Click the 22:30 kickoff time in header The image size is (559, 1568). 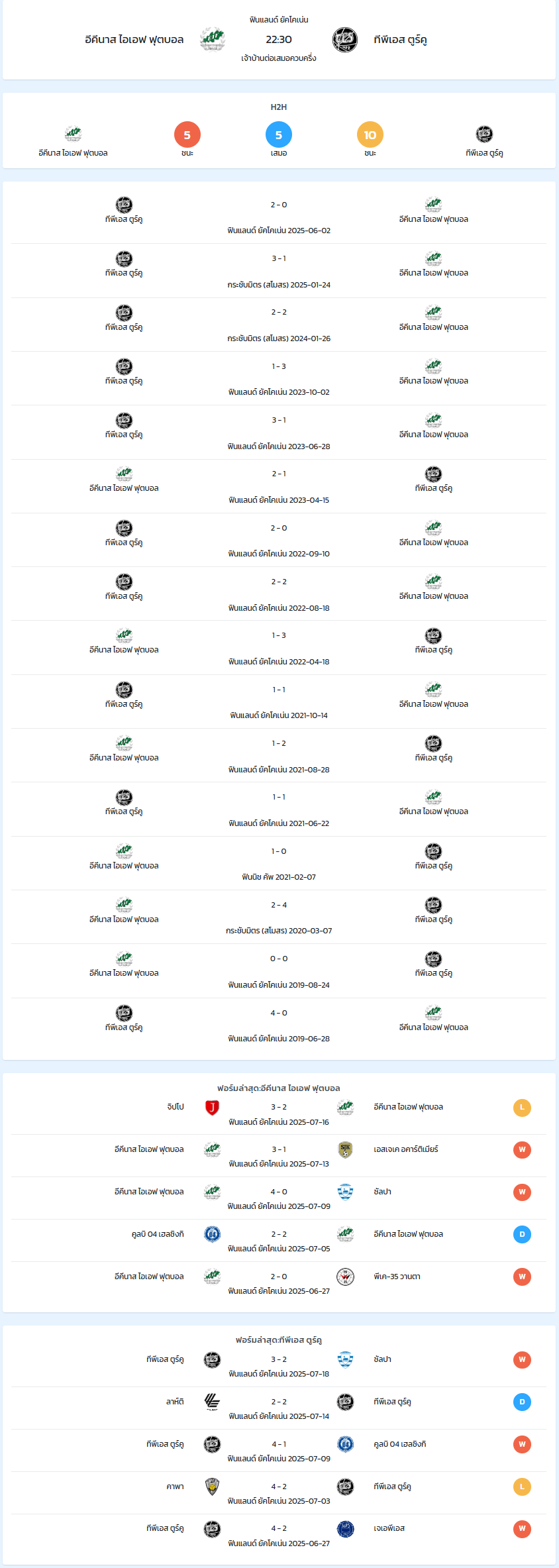[x=279, y=40]
